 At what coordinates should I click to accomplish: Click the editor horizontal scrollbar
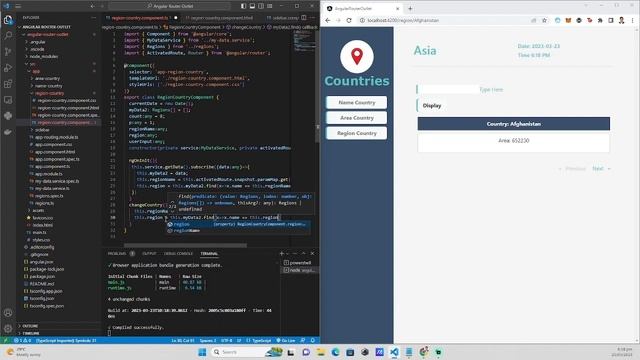(x=185, y=245)
